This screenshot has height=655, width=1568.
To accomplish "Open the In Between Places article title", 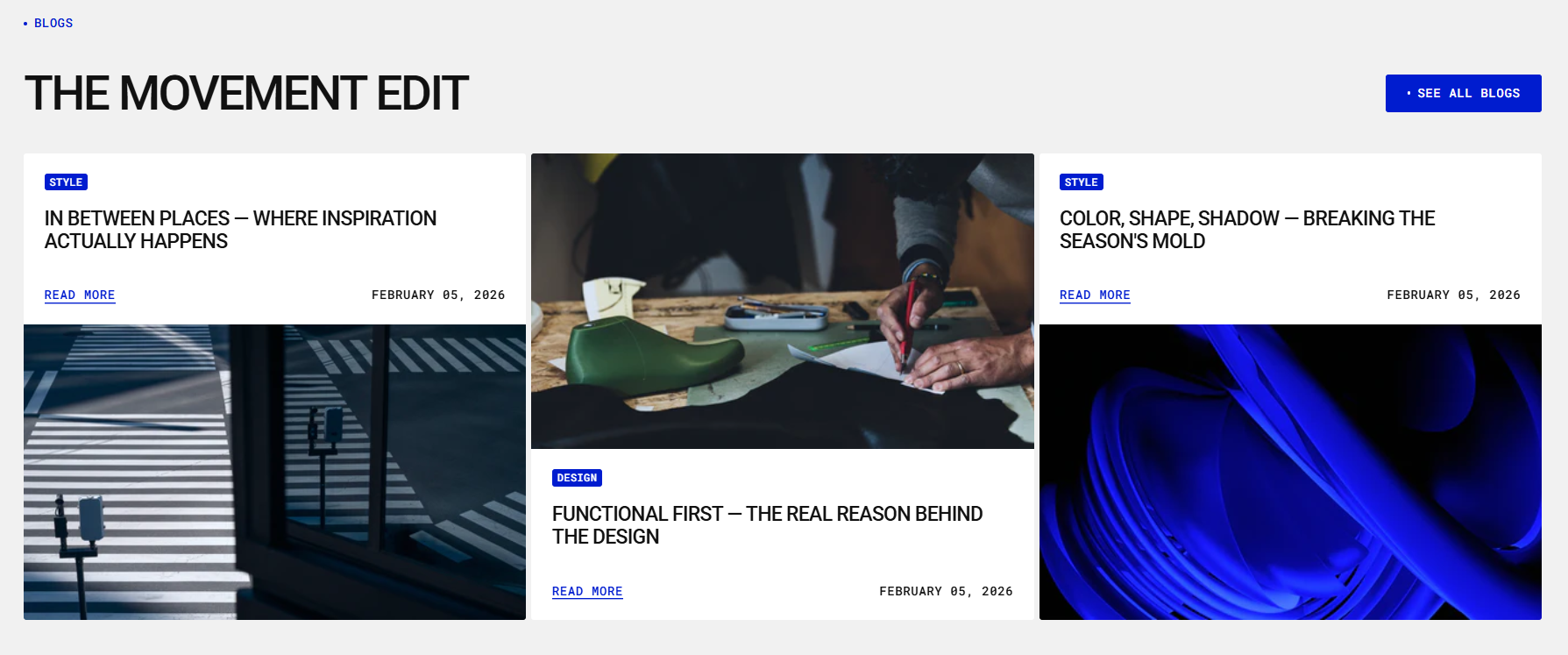I will tap(240, 230).
